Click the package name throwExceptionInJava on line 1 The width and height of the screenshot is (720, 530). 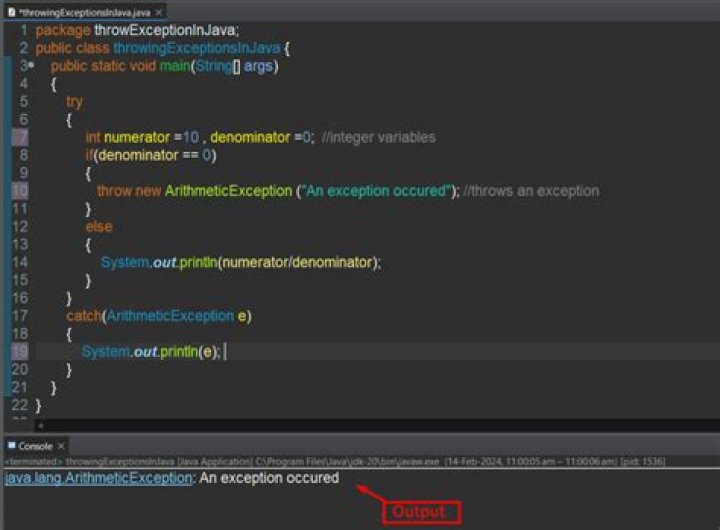(x=165, y=30)
